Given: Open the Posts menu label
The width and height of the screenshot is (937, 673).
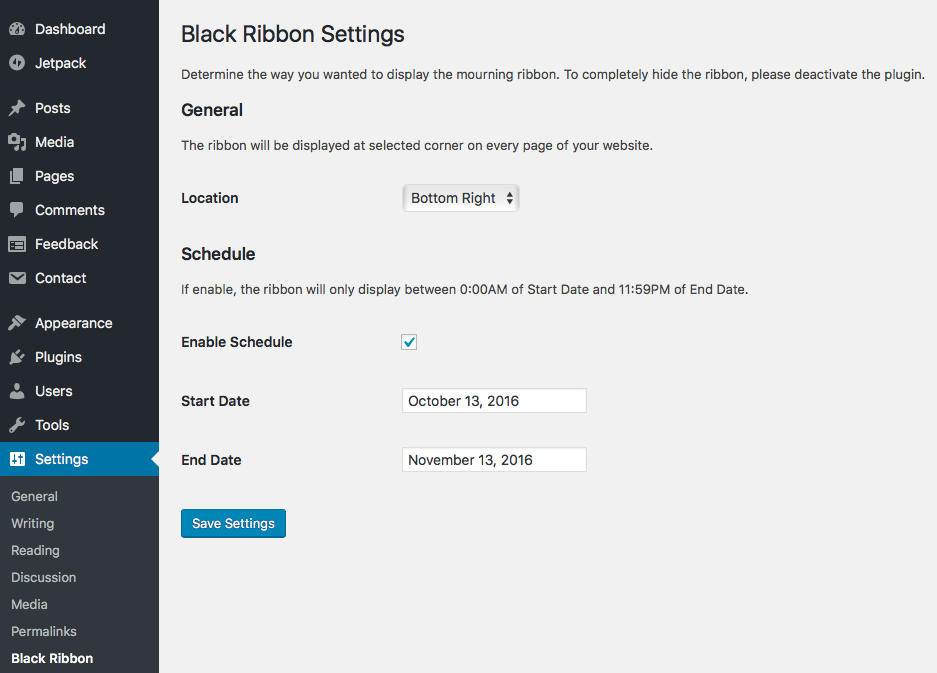Looking at the screenshot, I should (53, 108).
